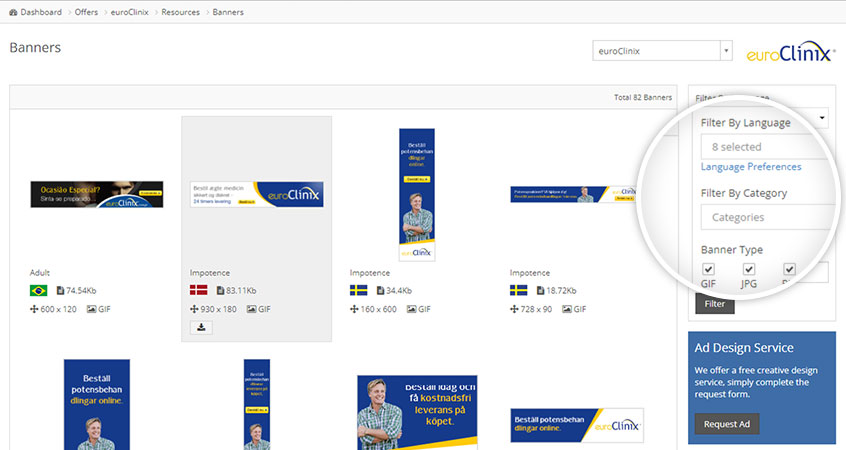Viewport: 846px width, 450px height.
Task: Click the Adult category label
Action: pyautogui.click(x=40, y=272)
